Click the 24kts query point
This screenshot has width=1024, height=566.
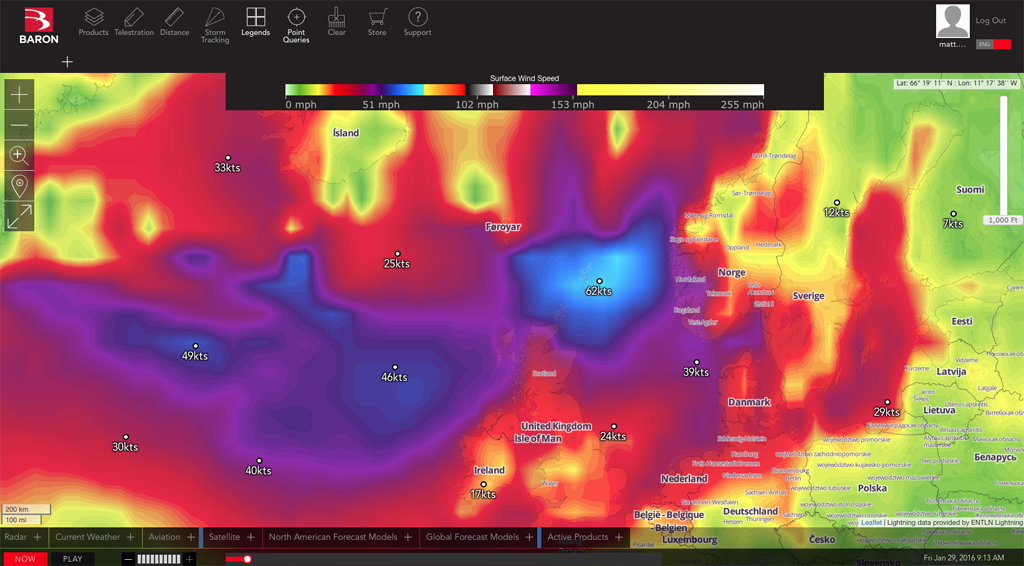613,427
